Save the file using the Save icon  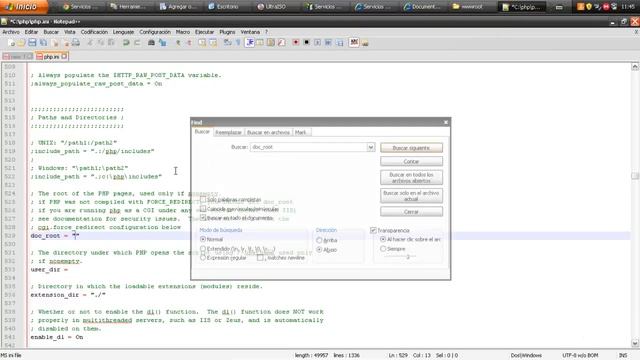tap(32, 42)
